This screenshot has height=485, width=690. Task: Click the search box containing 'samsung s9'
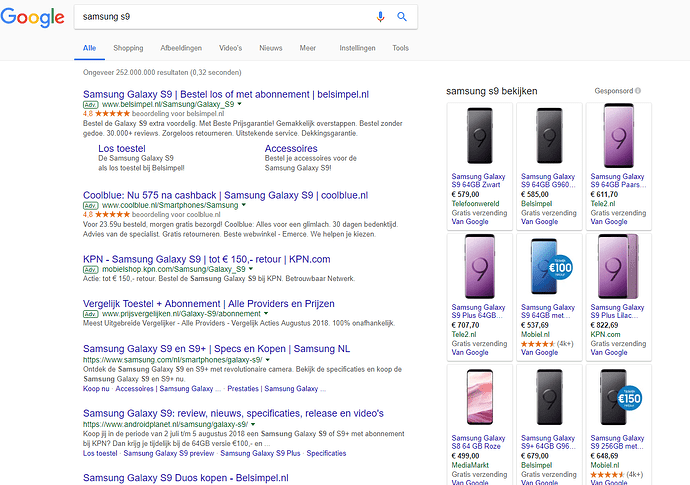(220, 17)
